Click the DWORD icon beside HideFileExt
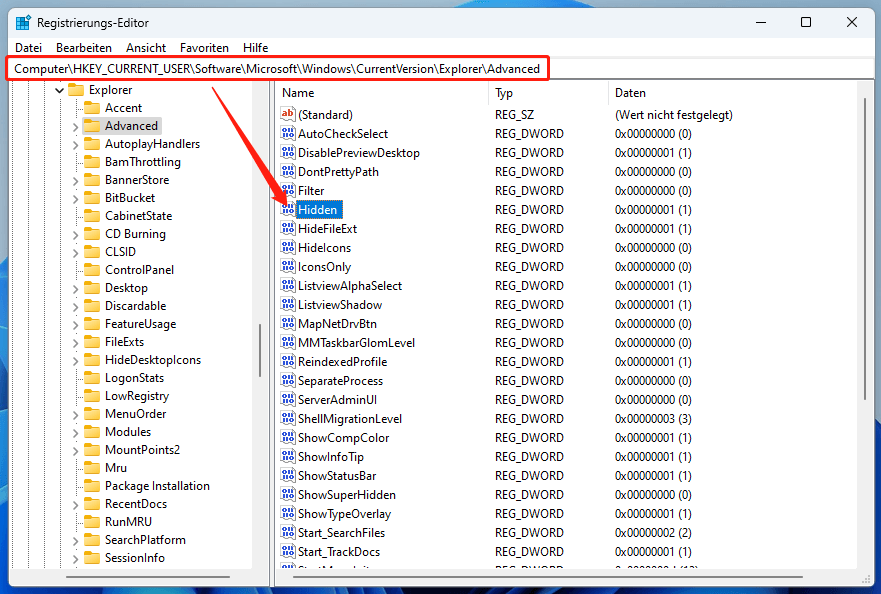This screenshot has height=594, width=881. click(x=288, y=228)
